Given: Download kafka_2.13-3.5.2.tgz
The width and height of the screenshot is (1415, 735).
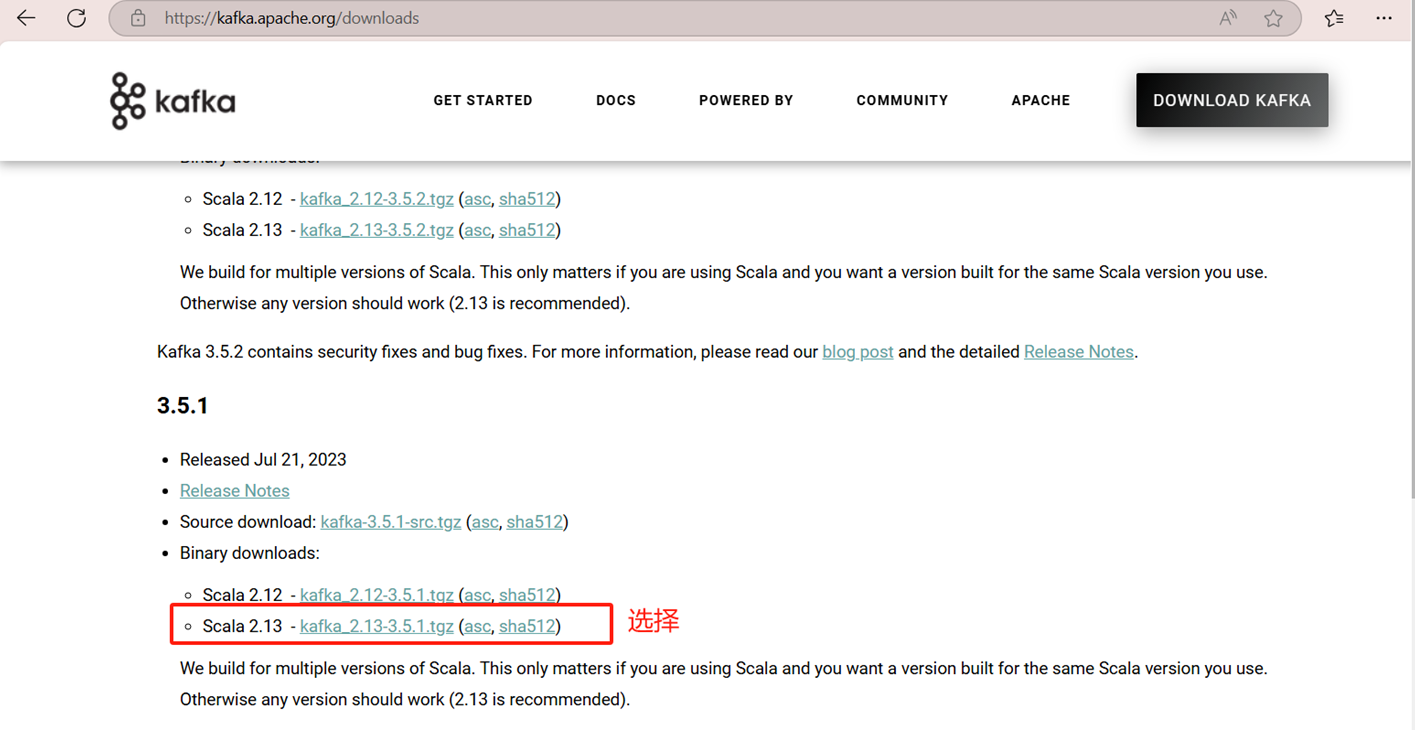Looking at the screenshot, I should (377, 230).
